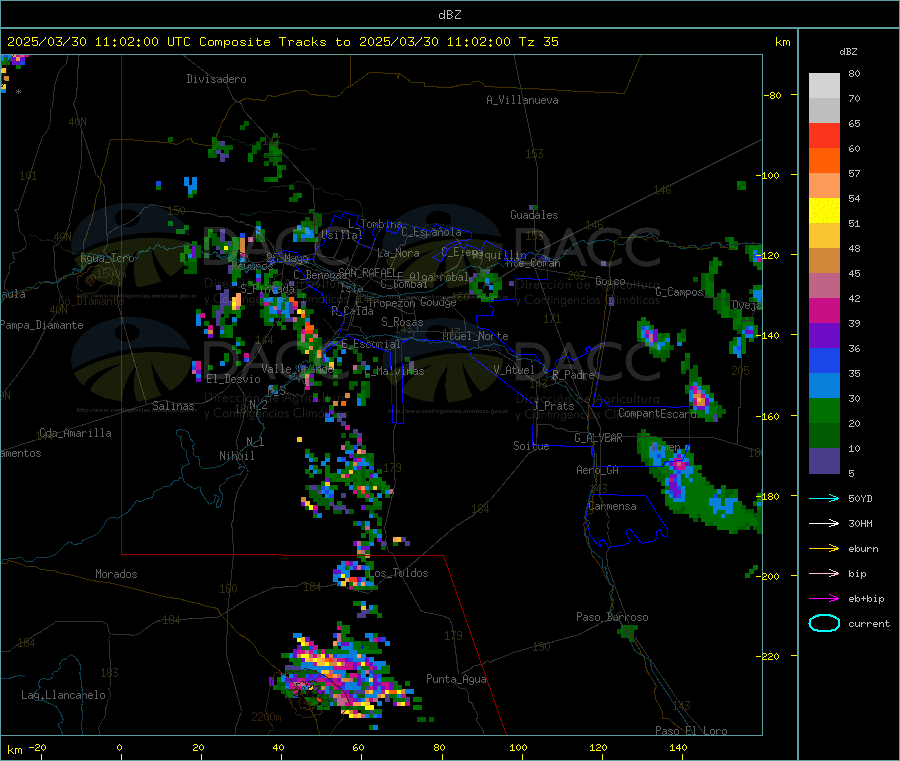This screenshot has height=761, width=900.
Task: Click the Cda_Amarilla map label
Action: tap(75, 433)
